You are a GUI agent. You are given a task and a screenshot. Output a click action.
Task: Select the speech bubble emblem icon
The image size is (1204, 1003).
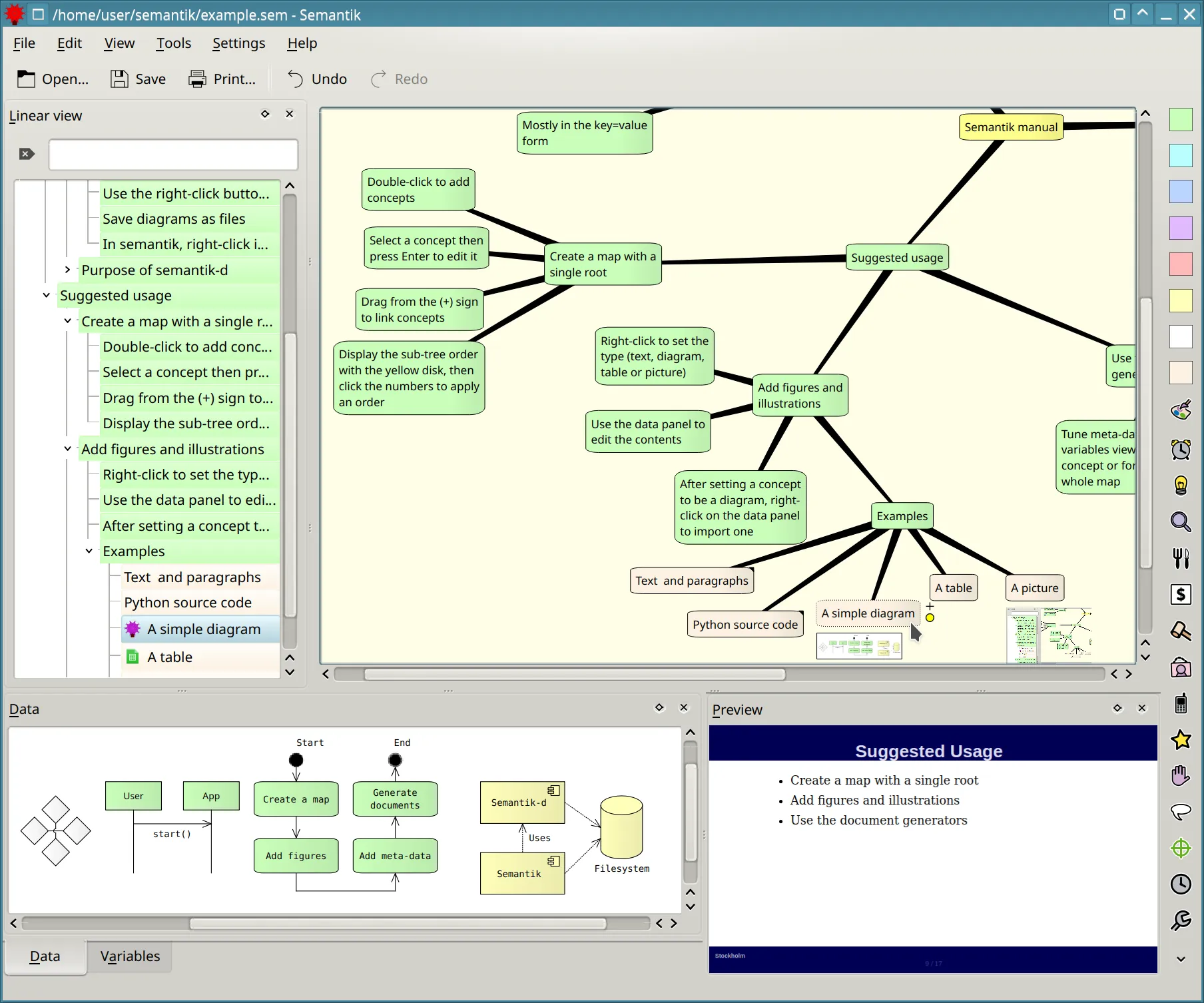[x=1180, y=812]
